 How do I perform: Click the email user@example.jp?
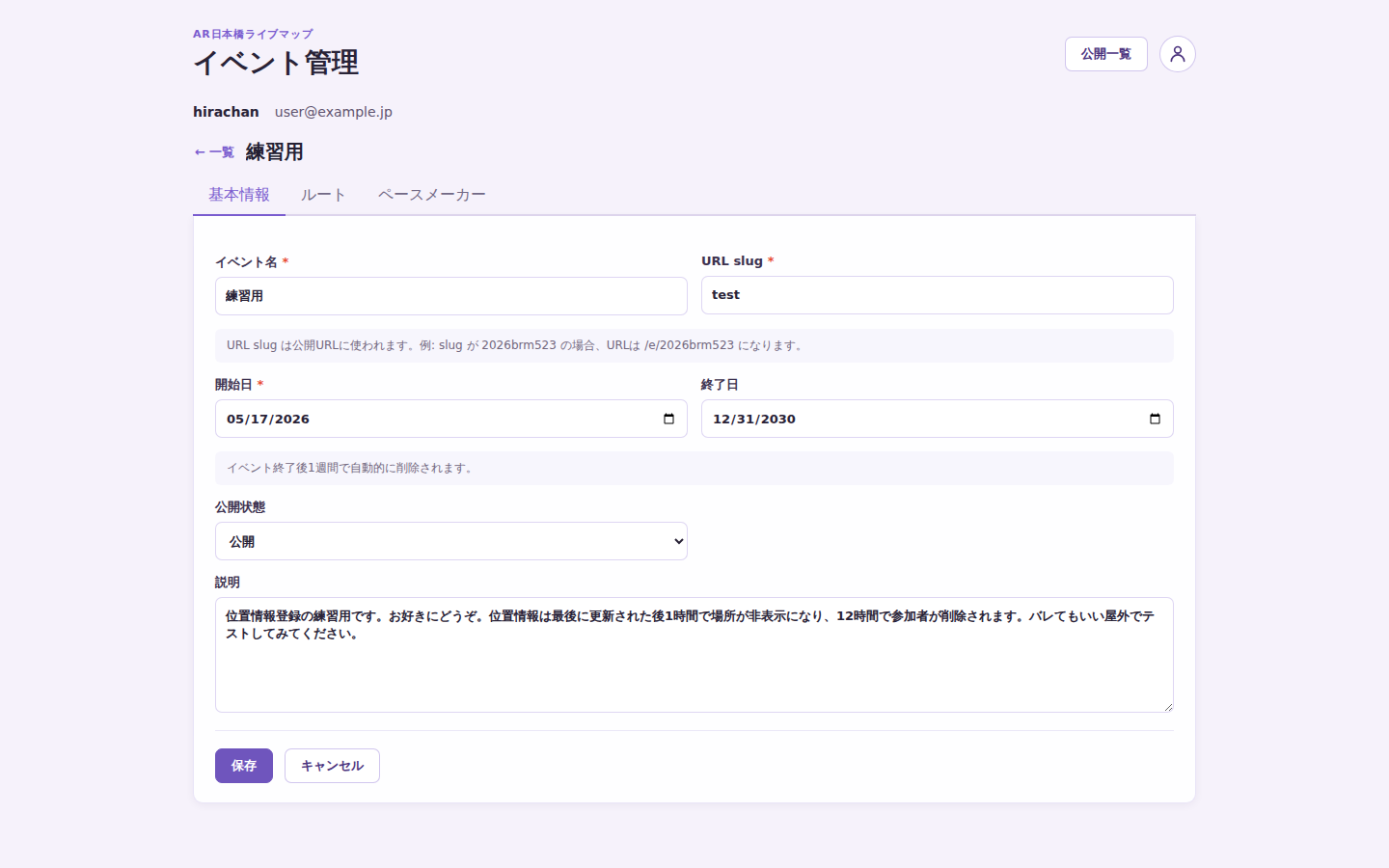tap(334, 112)
